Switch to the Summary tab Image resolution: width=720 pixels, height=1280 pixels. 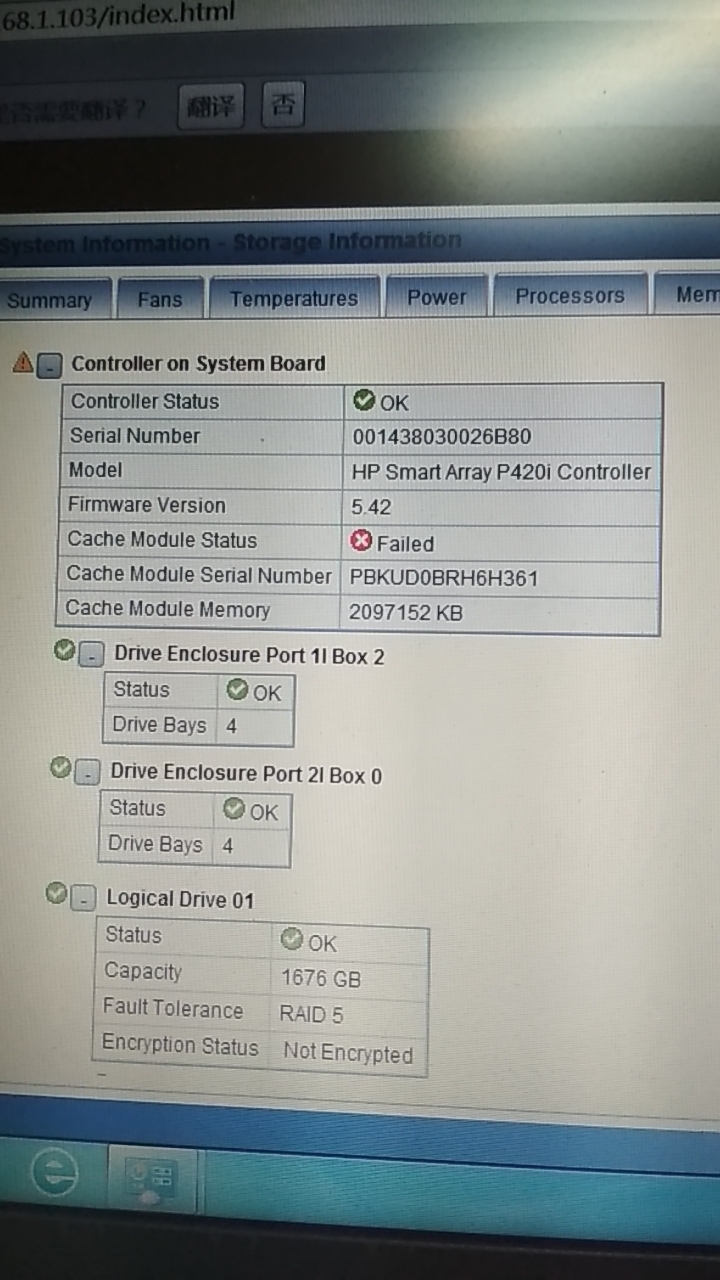50,300
